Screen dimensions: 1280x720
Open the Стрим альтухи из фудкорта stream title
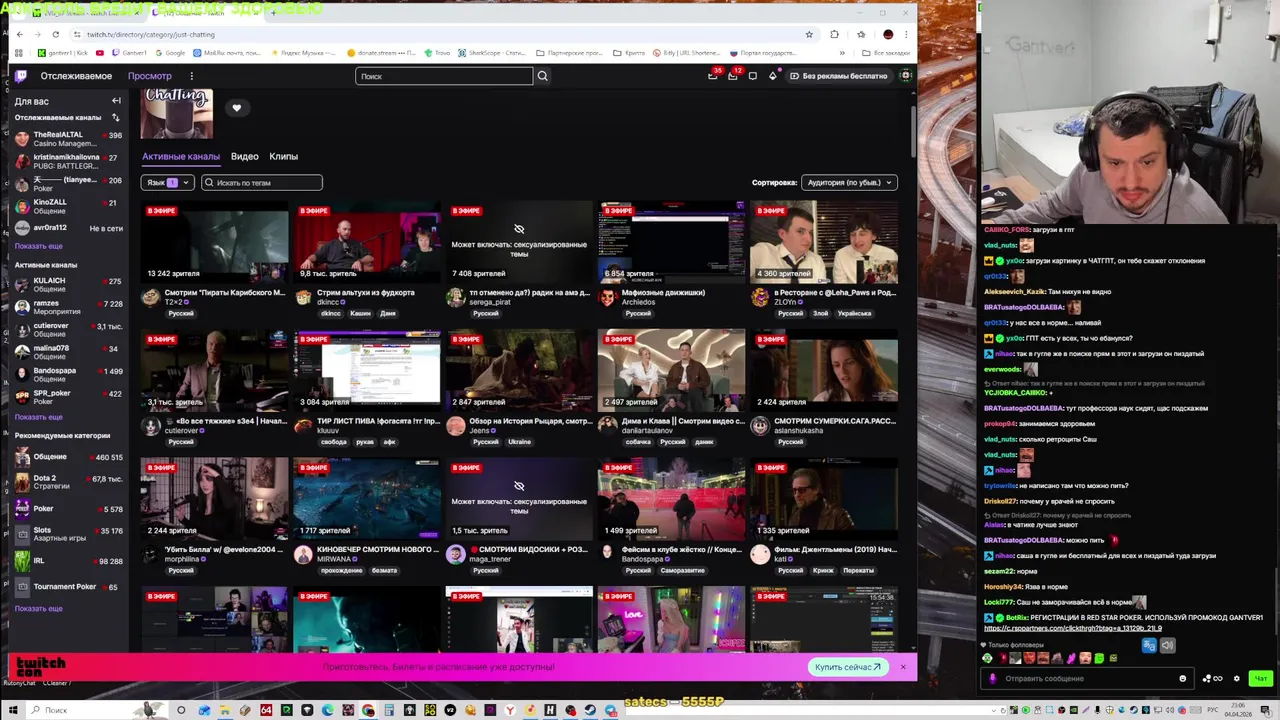click(x=366, y=293)
